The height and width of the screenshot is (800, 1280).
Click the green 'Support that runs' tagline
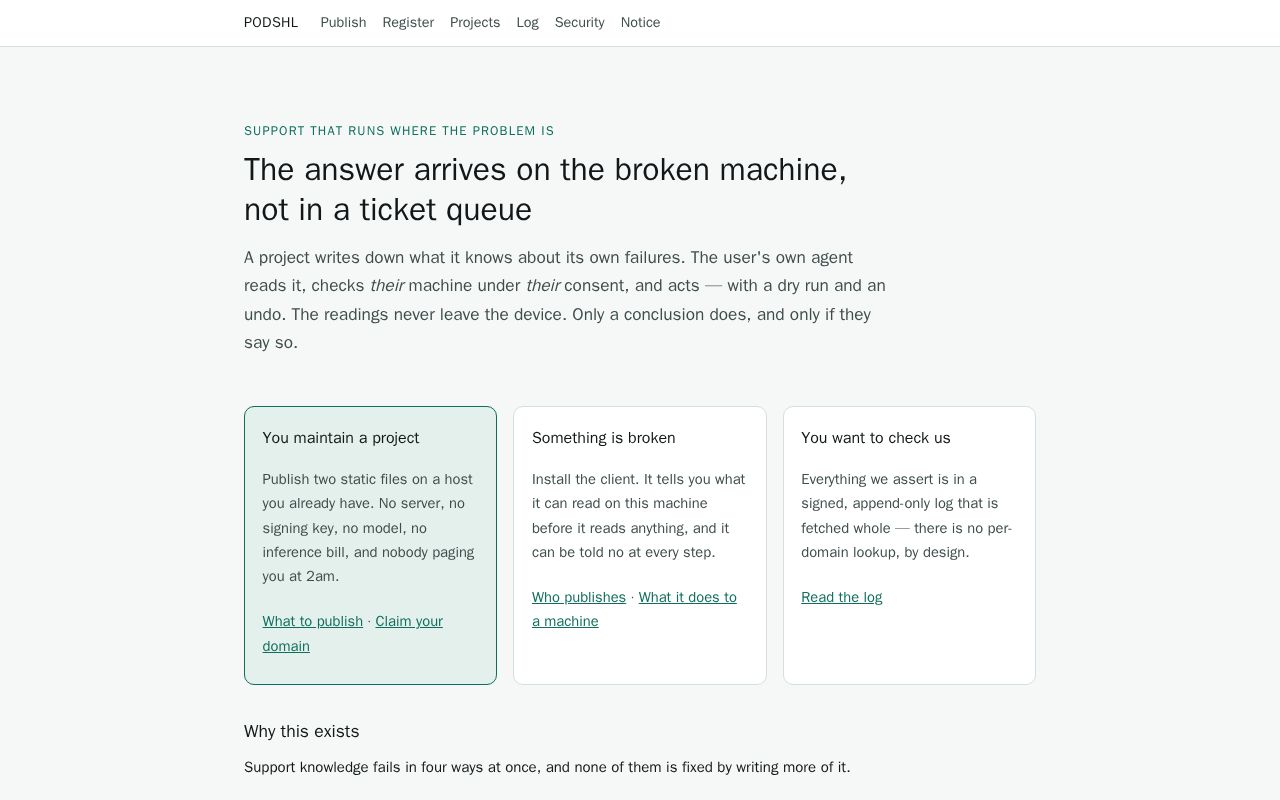399,131
